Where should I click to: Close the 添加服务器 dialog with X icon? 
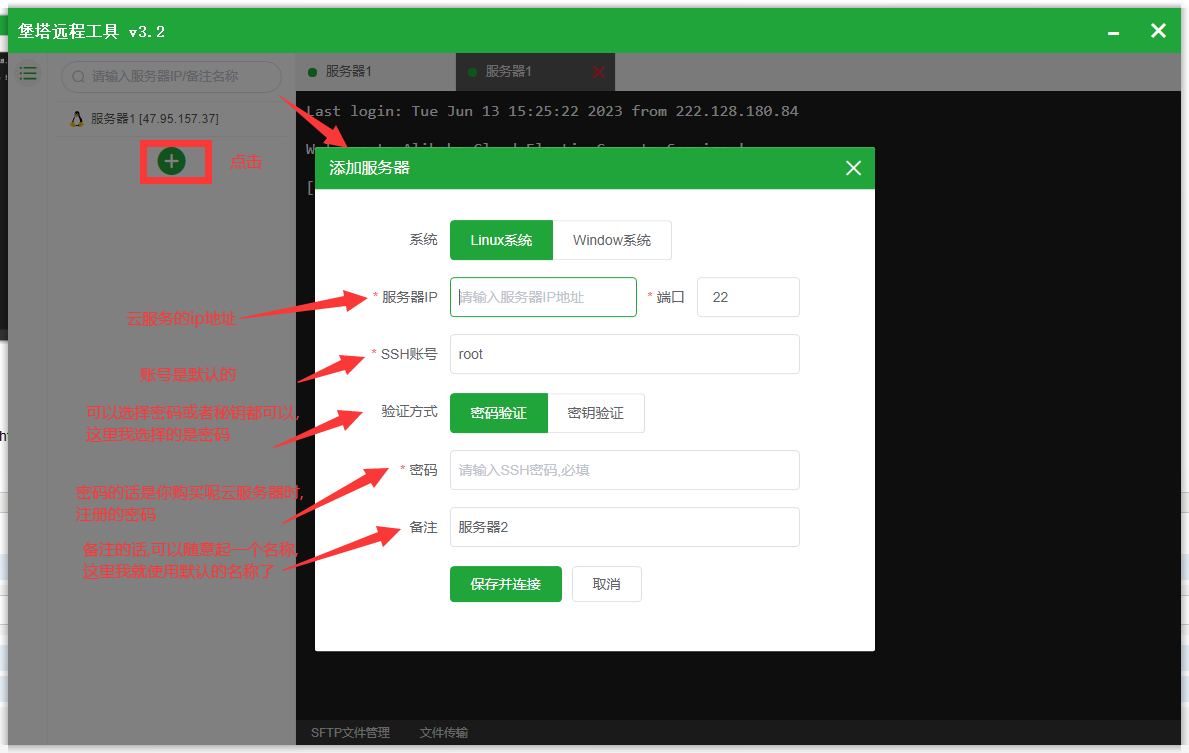pos(853,168)
